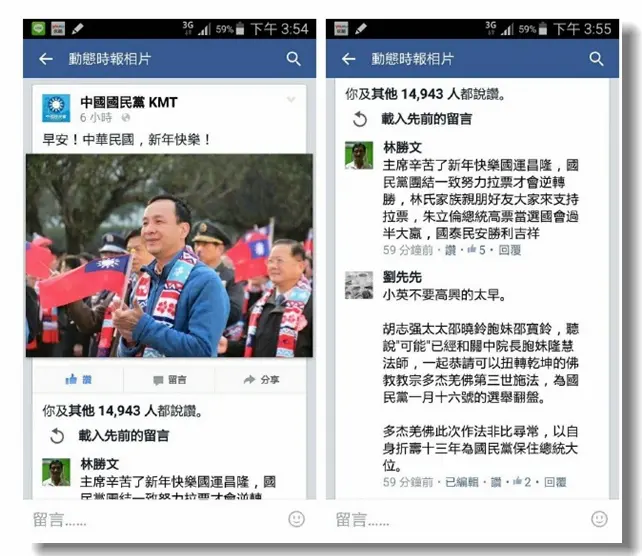Focus the 留言 comment field on left

pyautogui.click(x=156, y=520)
